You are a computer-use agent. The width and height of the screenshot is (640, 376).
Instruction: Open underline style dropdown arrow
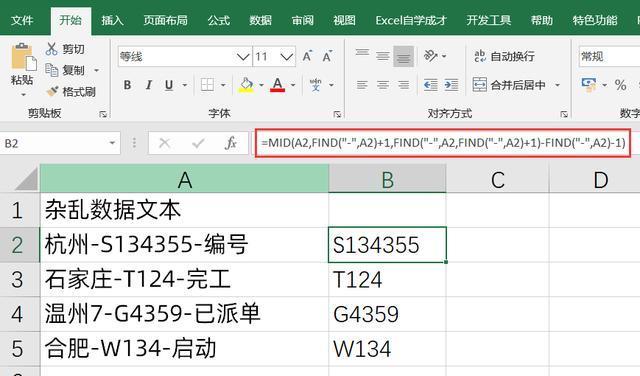pos(184,85)
